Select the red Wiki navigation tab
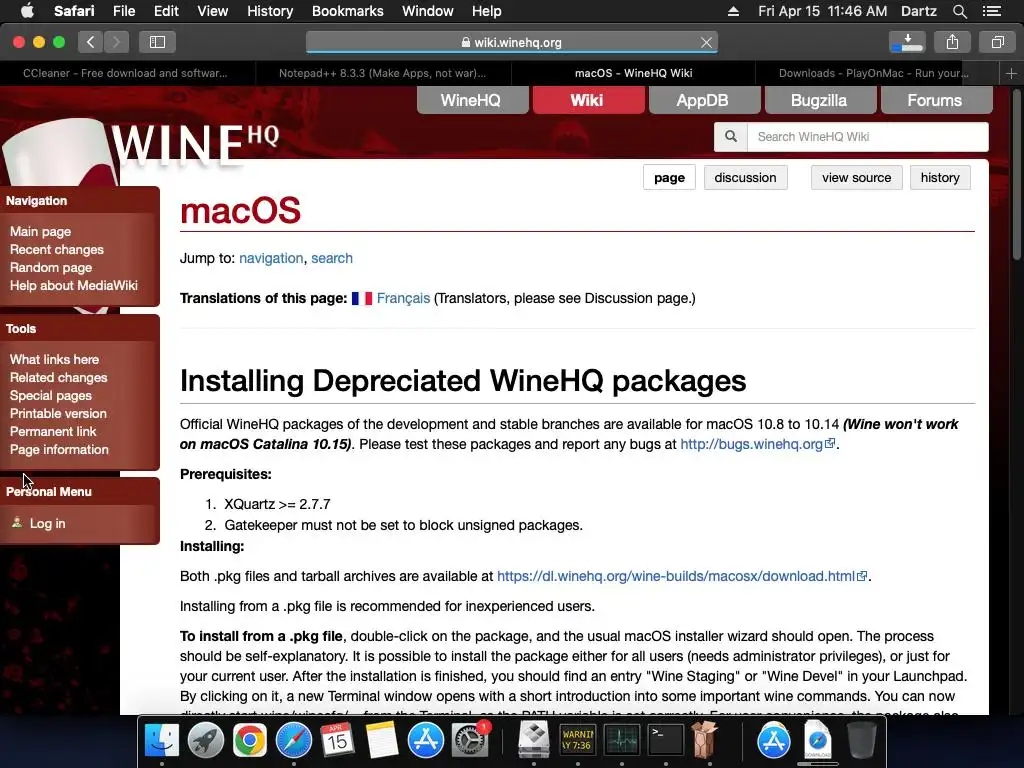The height and width of the screenshot is (768, 1024). [588, 100]
